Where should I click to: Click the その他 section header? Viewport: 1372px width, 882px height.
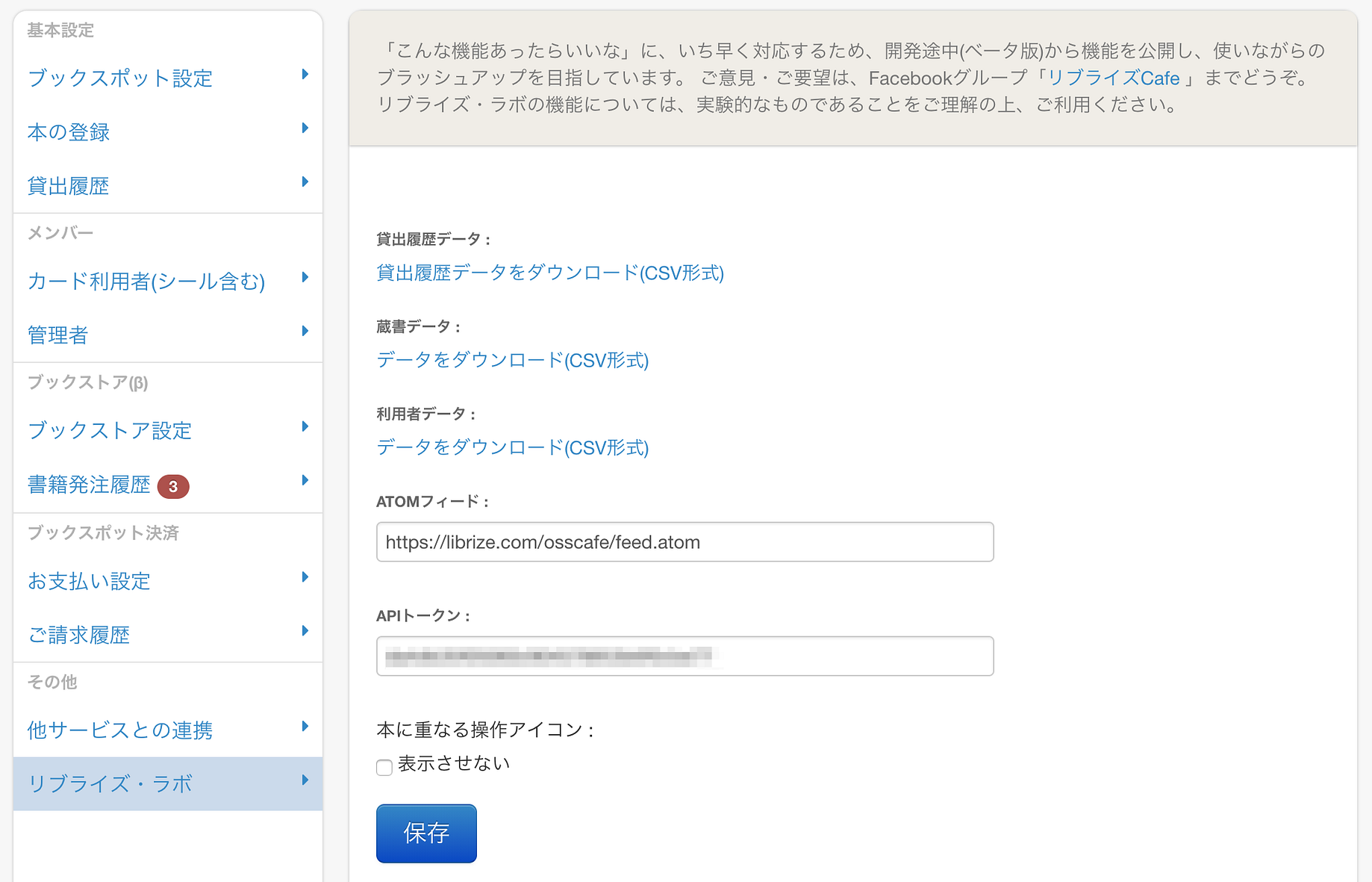click(x=52, y=682)
